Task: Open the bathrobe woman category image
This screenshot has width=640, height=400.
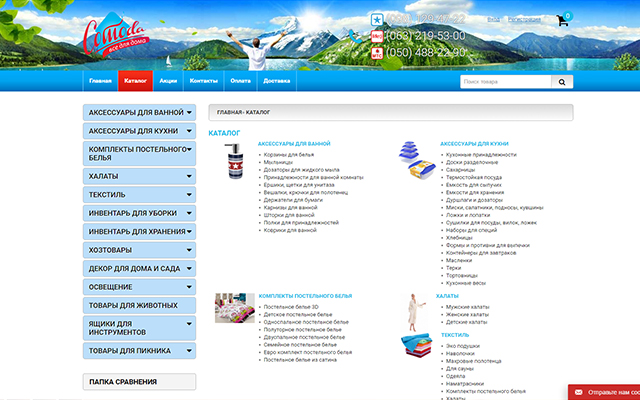Action: pos(415,312)
